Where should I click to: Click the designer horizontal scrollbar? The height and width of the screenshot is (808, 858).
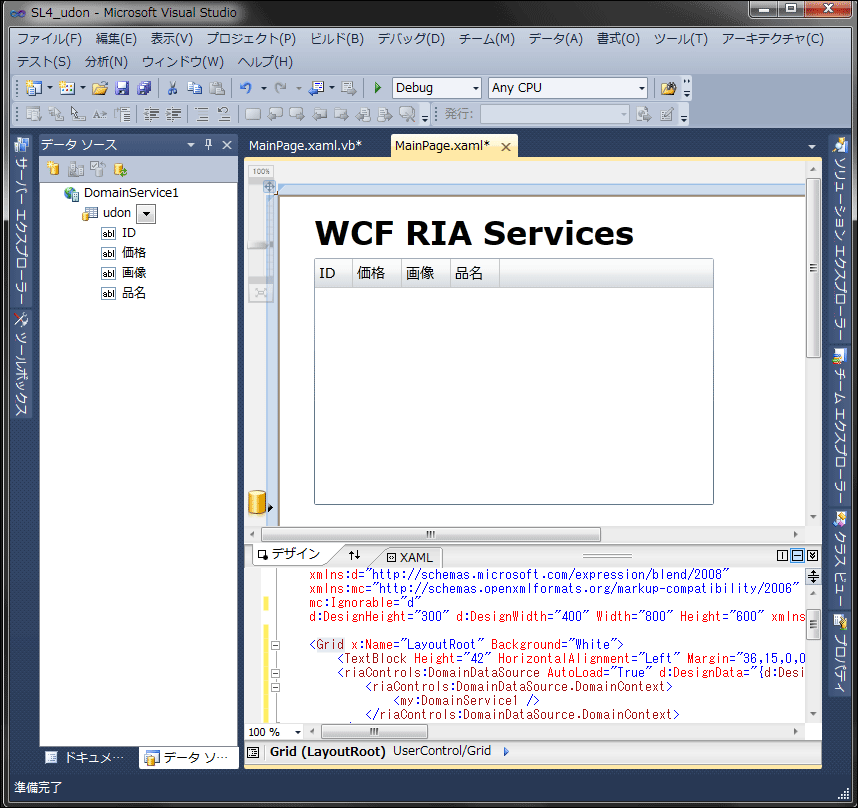[x=431, y=534]
